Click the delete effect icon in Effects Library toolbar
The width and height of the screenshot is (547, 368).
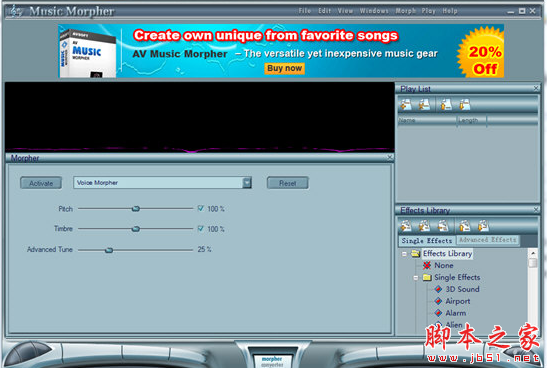[x=424, y=226]
